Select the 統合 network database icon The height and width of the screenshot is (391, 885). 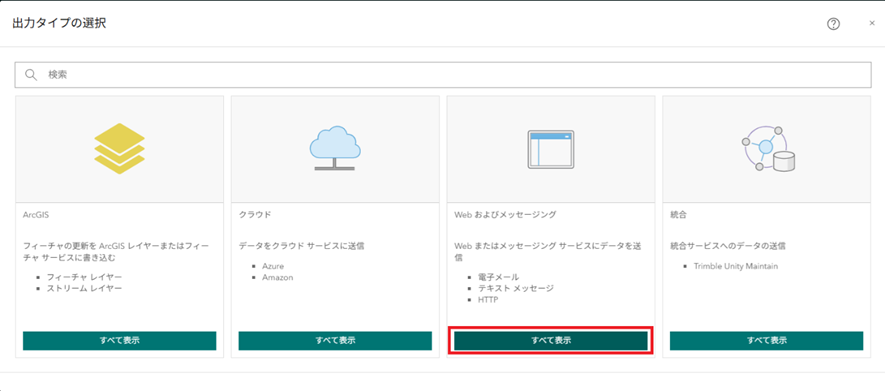pos(768,149)
